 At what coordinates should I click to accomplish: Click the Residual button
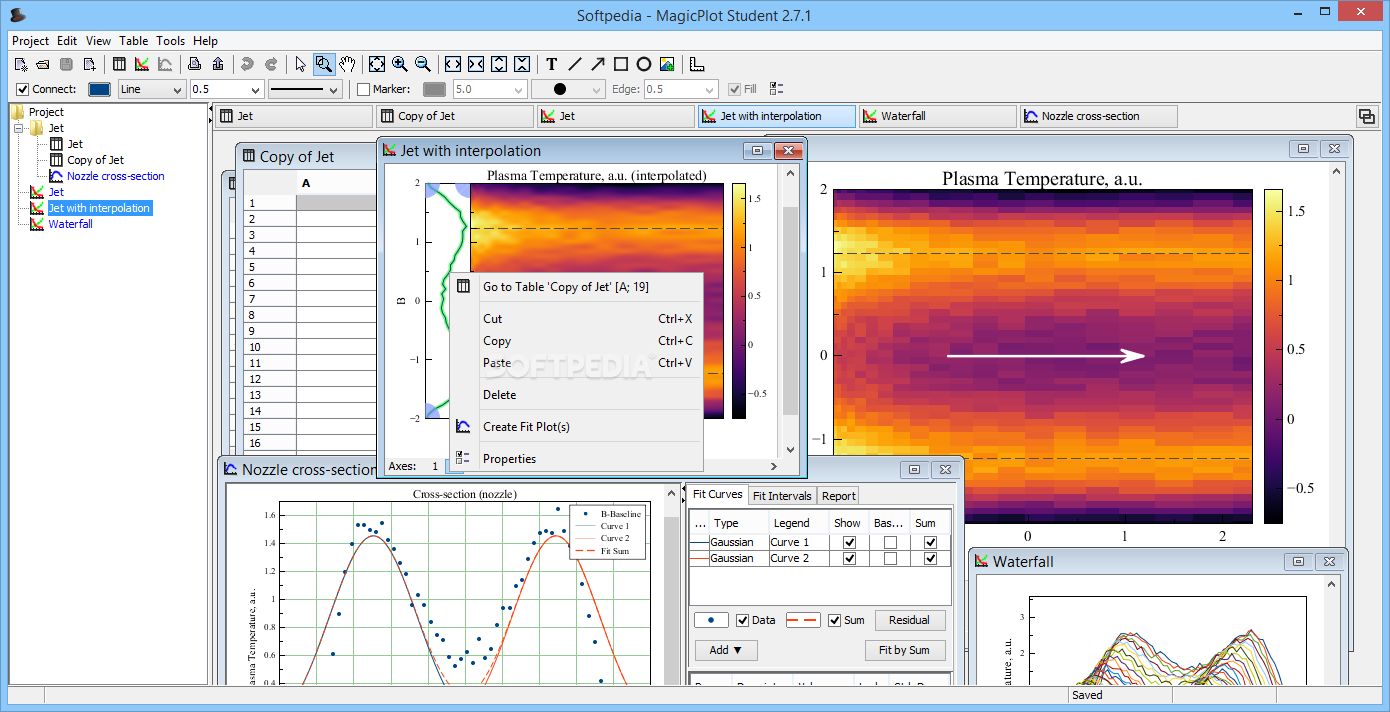[909, 620]
